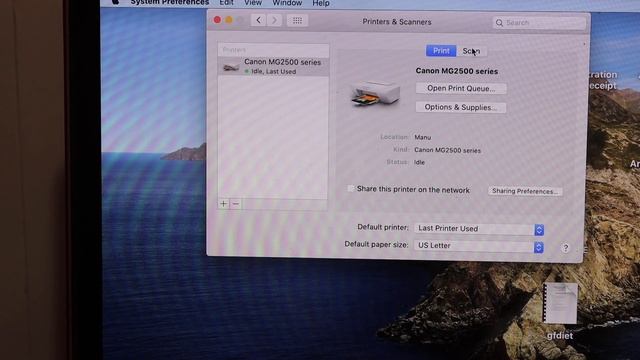The image size is (640, 360).
Task: Remove printer with the minus button
Action: (236, 204)
